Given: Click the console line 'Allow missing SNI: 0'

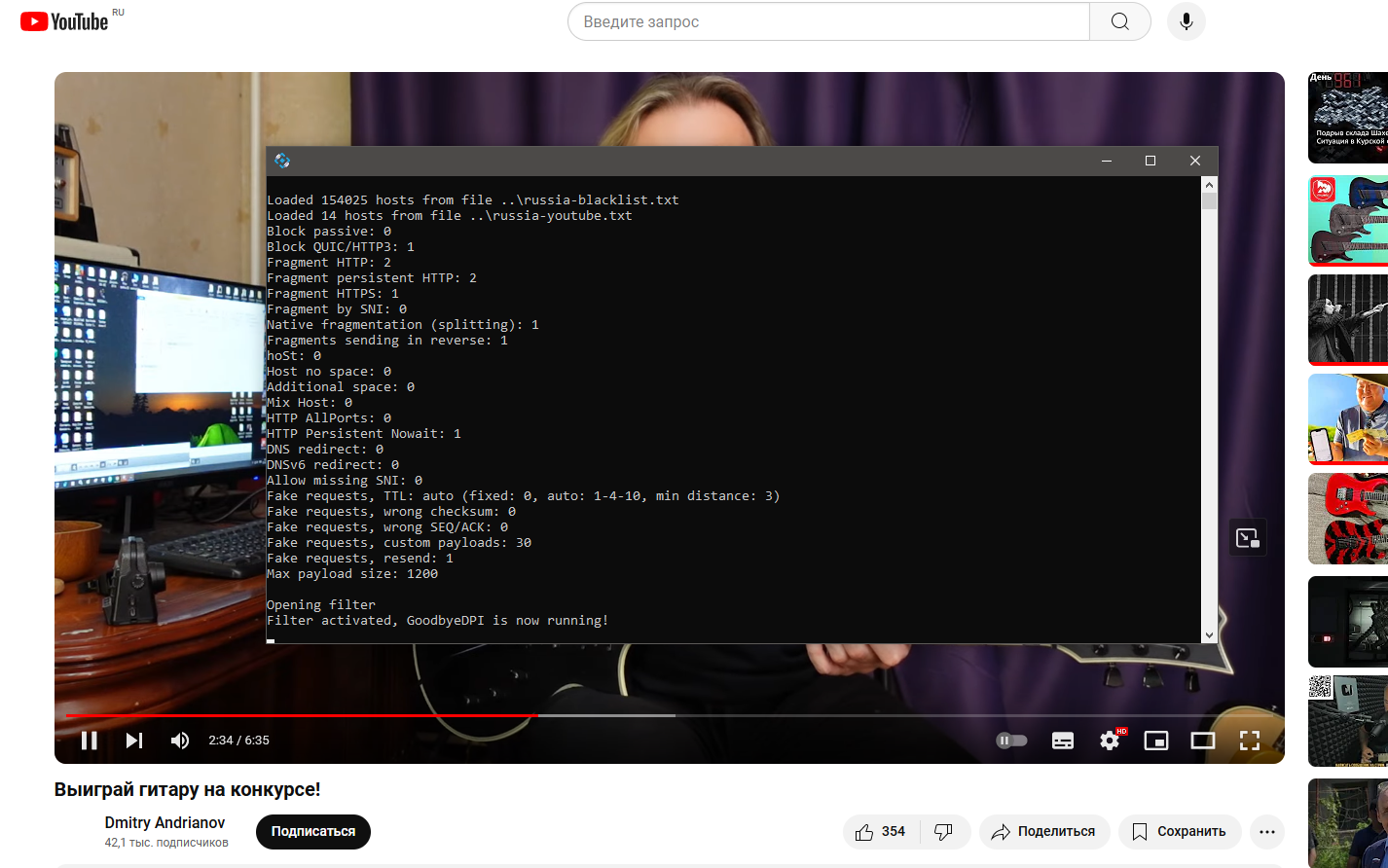Looking at the screenshot, I should click(x=345, y=481).
